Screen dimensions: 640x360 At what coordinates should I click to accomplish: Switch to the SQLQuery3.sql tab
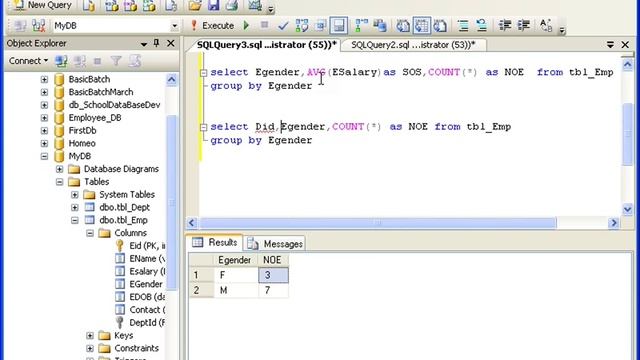tap(267, 45)
